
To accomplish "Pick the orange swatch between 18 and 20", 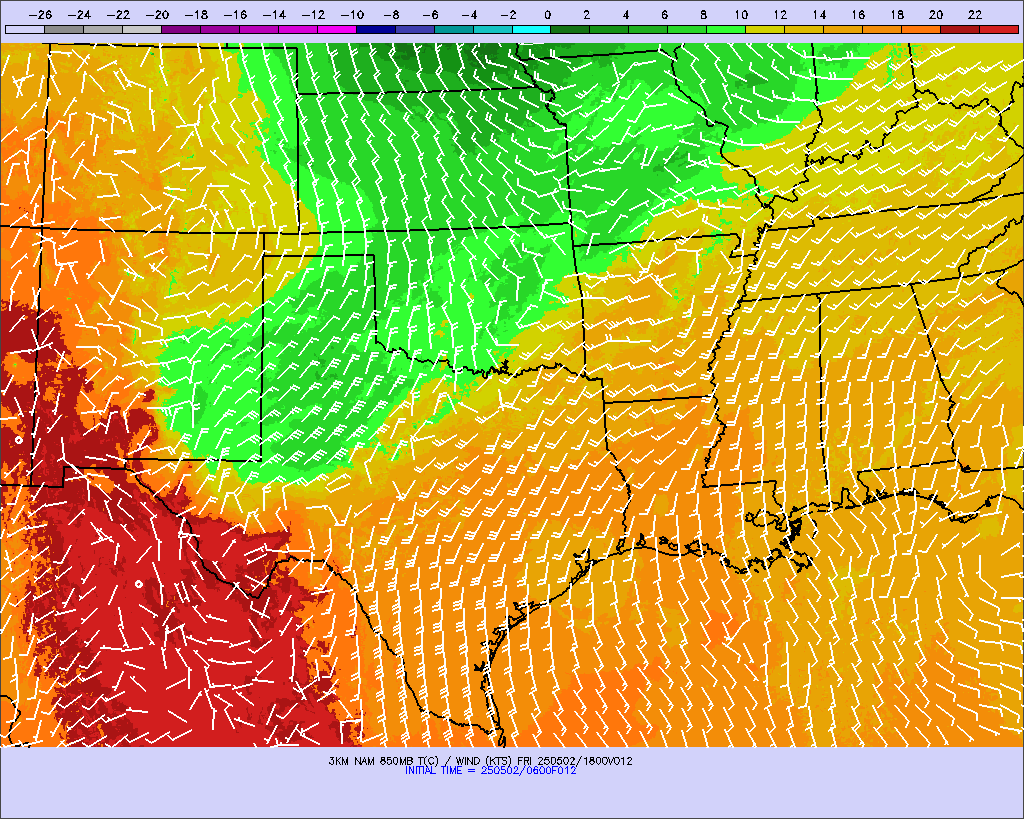I will [921, 29].
